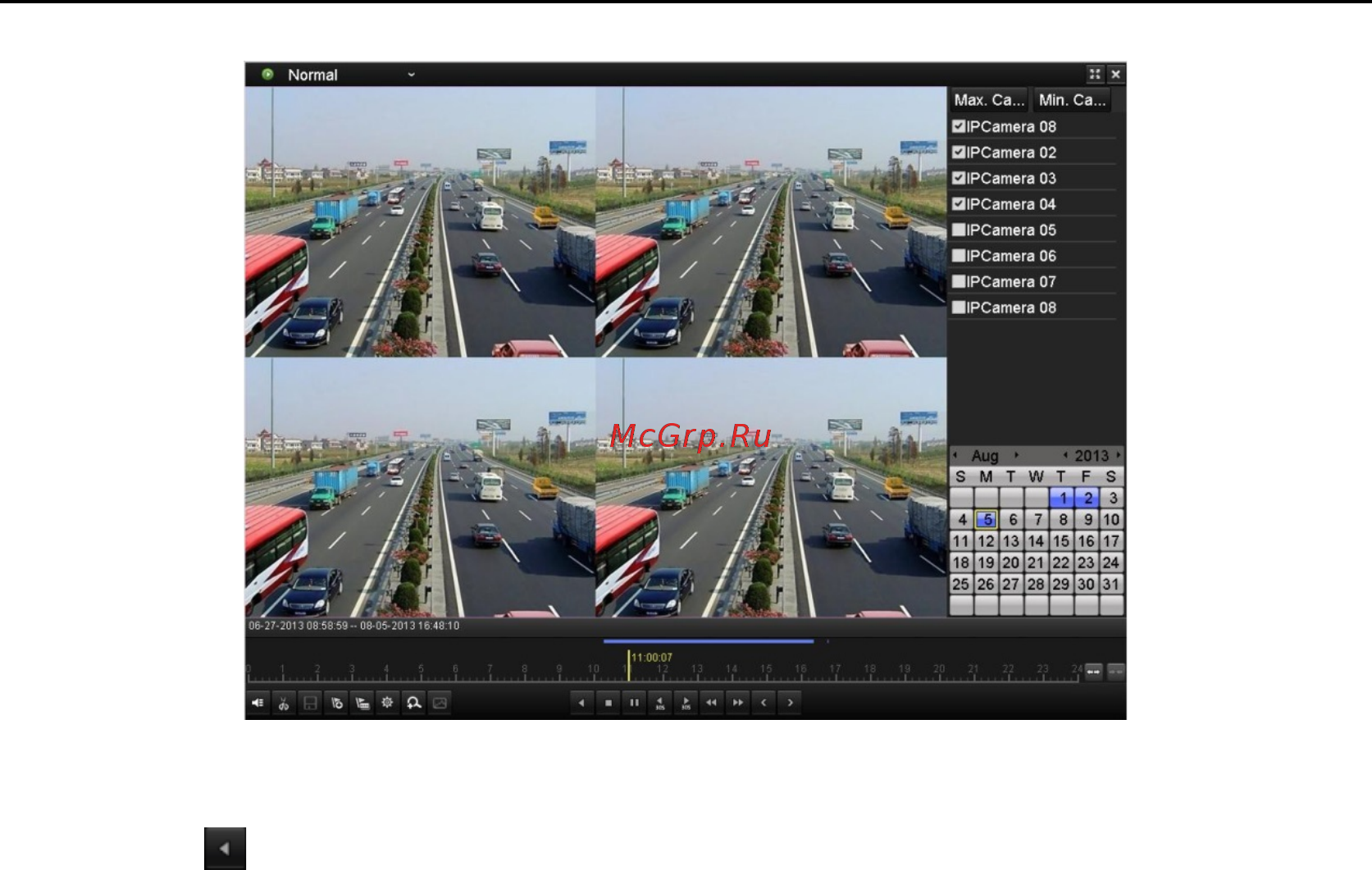
Task: Slow down playback speed
Action: [712, 703]
